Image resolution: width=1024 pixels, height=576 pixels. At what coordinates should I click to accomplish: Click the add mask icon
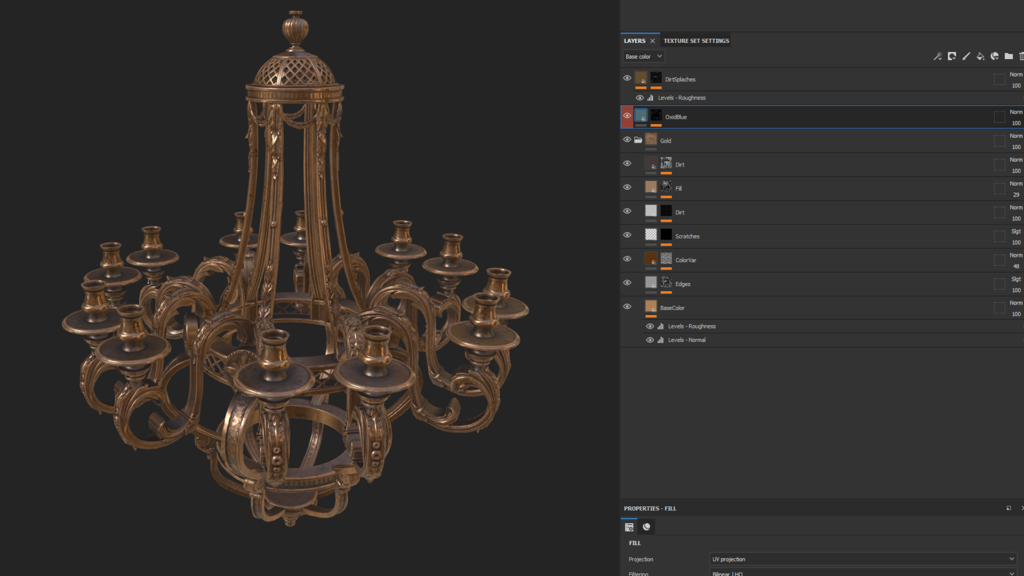tap(951, 57)
